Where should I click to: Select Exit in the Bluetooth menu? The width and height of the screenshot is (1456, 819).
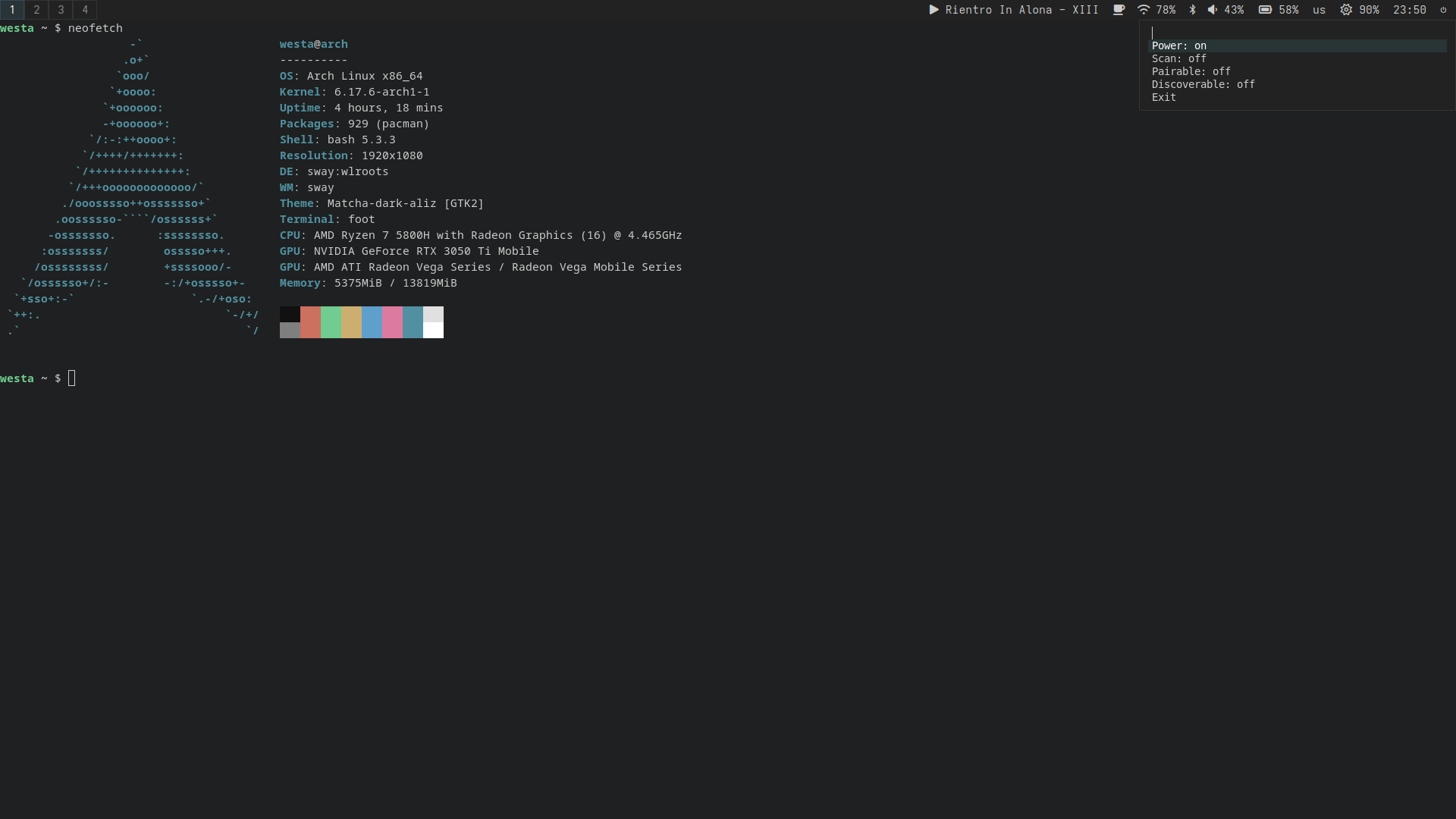click(x=1164, y=97)
